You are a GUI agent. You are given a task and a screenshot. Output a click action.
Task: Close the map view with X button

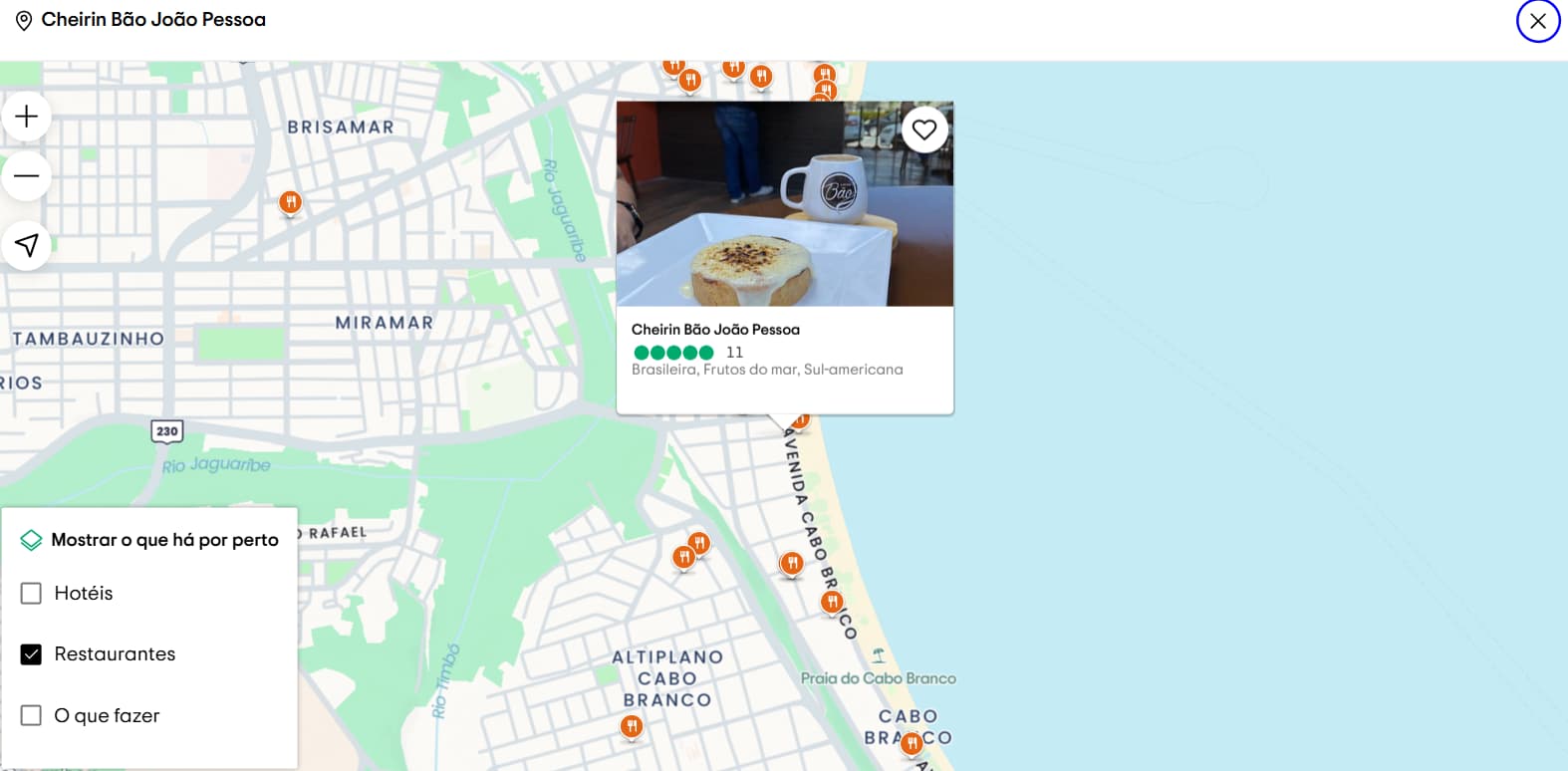[x=1538, y=21]
